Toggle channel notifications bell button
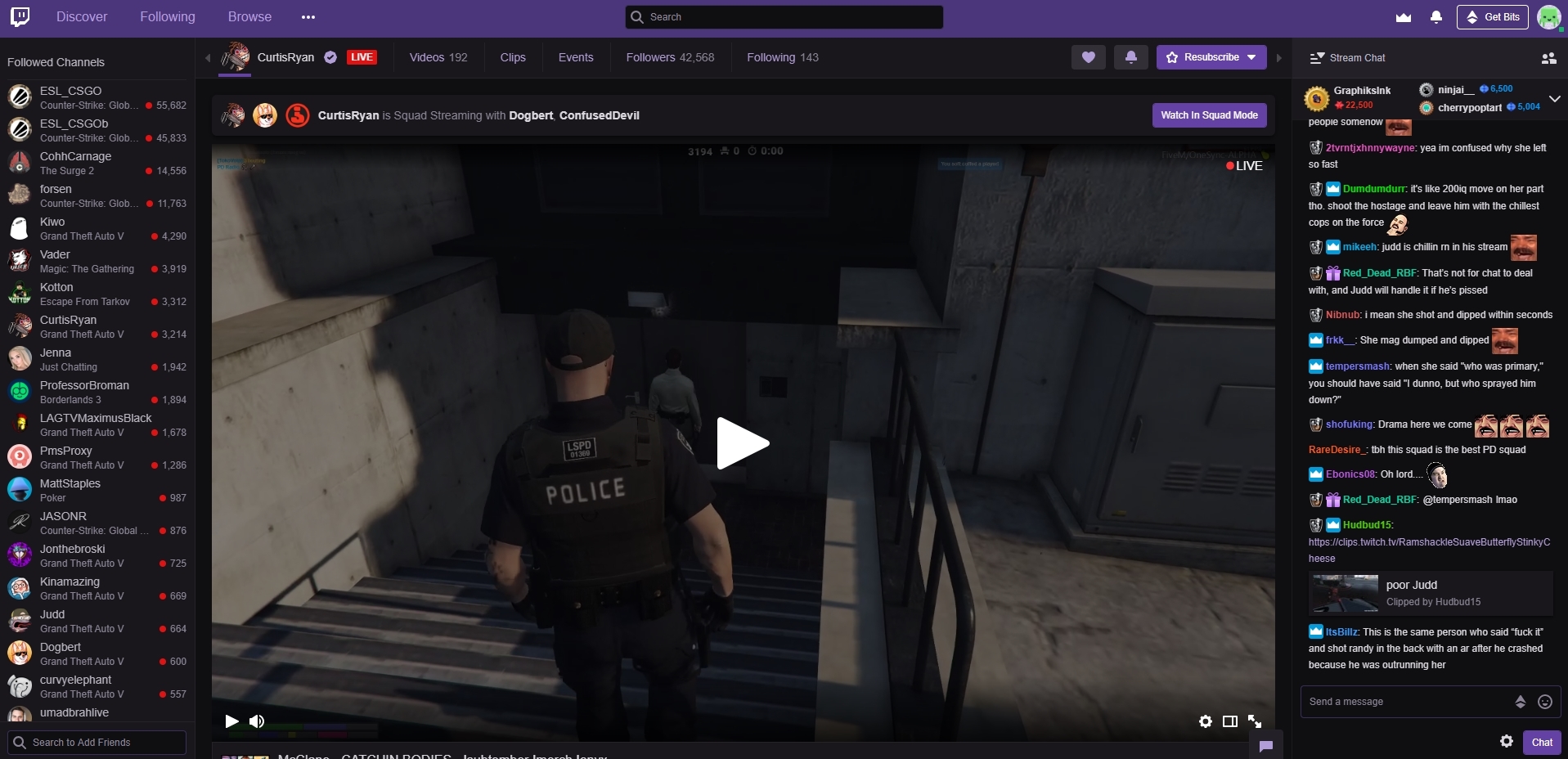The height and width of the screenshot is (759, 1568). (x=1131, y=57)
